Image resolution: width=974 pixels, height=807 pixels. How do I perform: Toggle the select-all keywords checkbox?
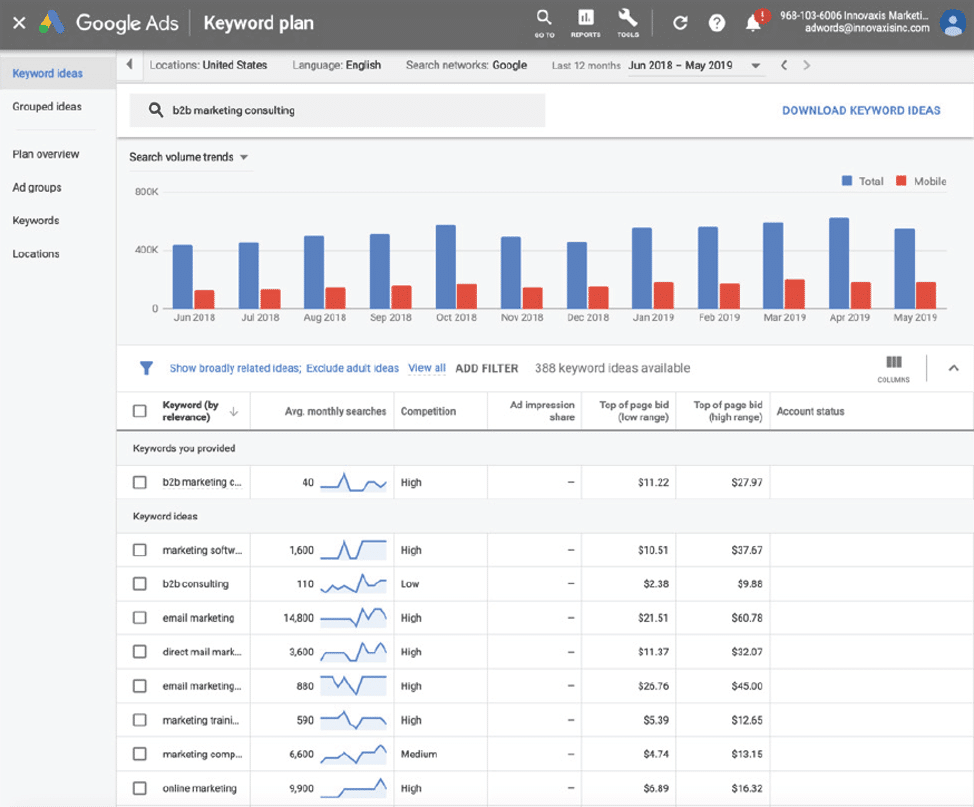point(140,411)
